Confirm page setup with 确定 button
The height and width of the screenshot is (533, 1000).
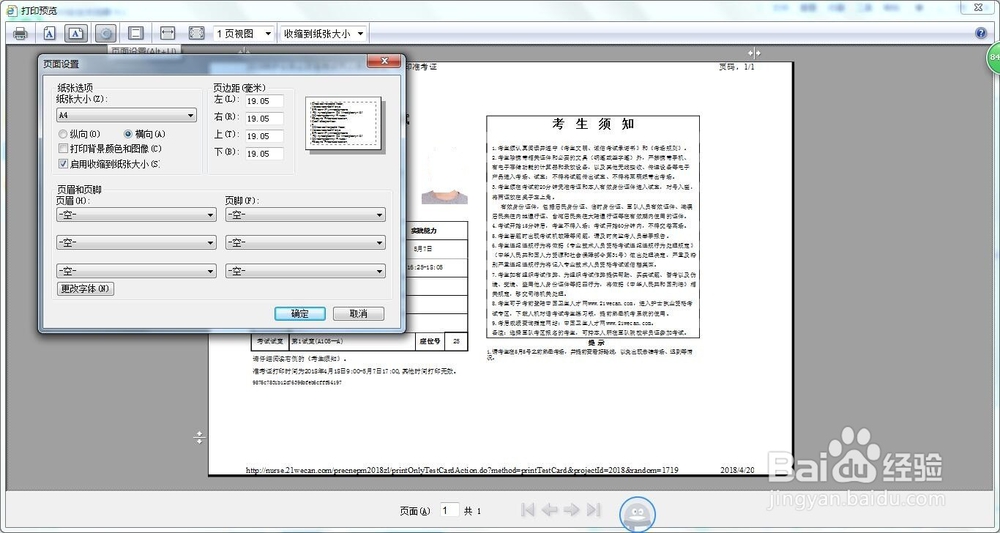(300, 314)
